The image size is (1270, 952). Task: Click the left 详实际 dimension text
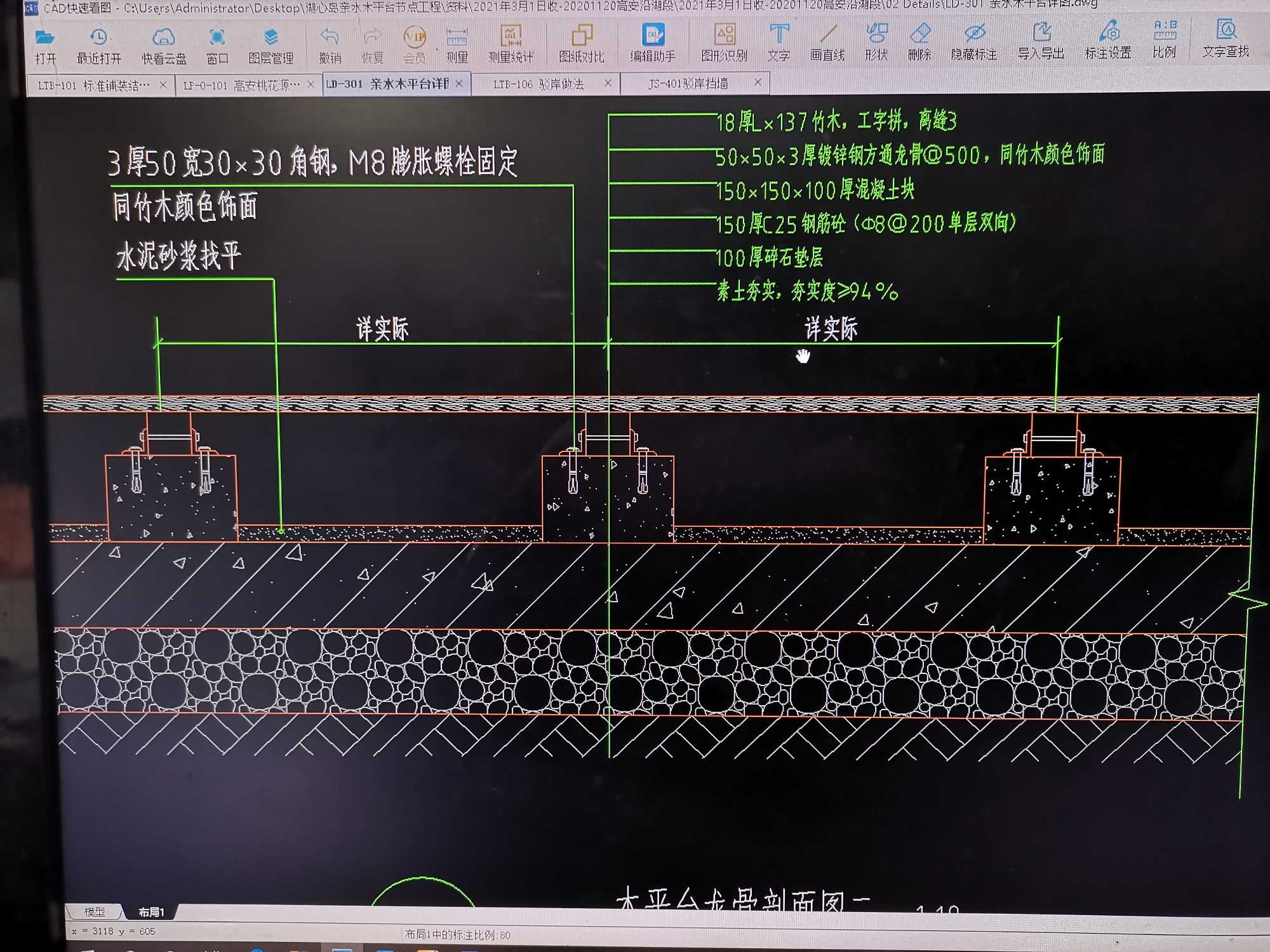382,329
